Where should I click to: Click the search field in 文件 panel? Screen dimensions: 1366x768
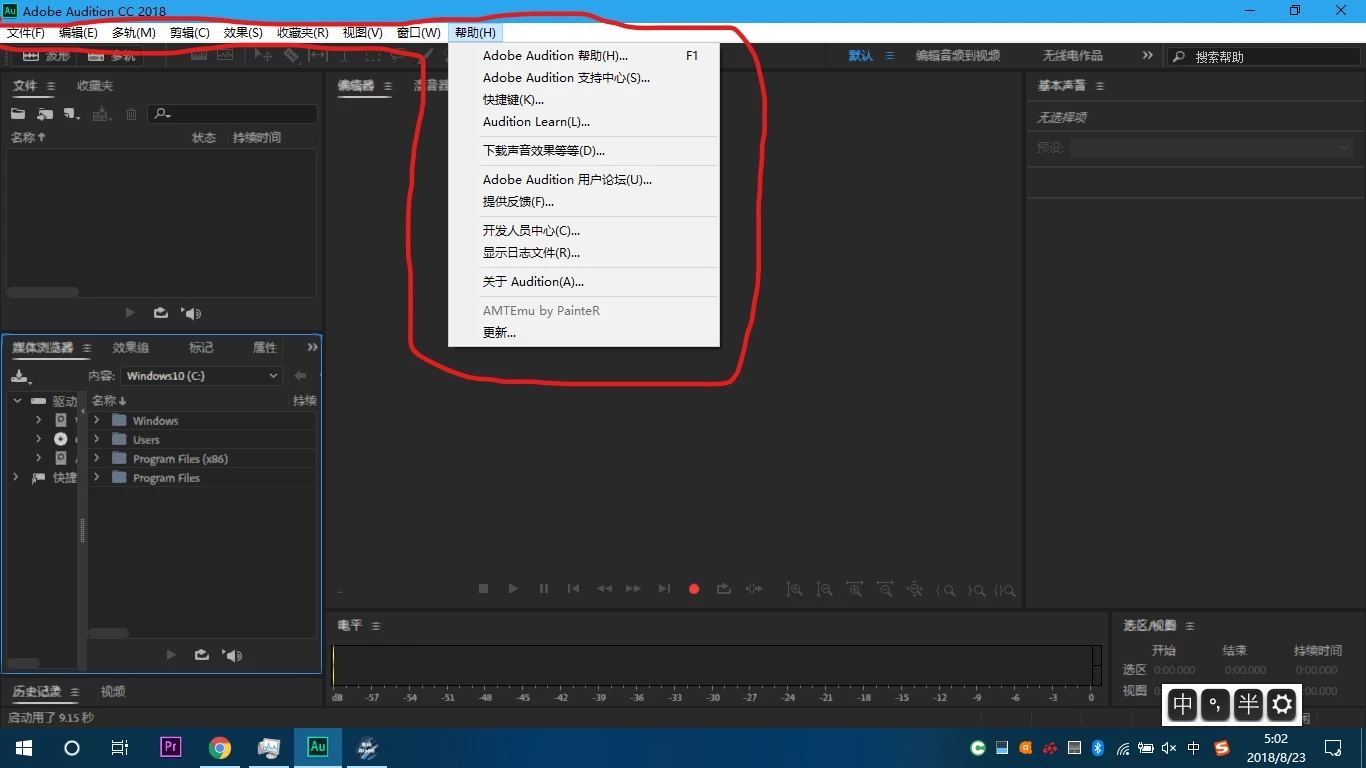point(233,114)
